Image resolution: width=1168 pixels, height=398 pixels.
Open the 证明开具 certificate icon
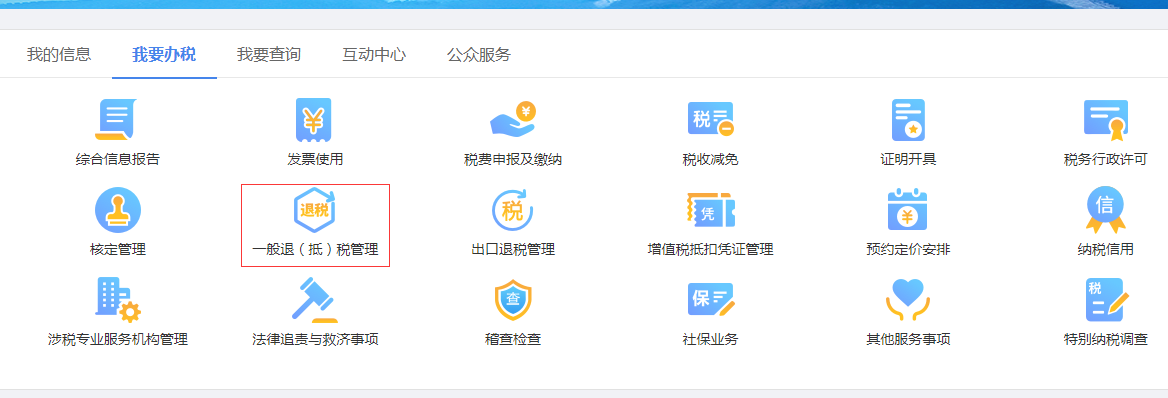click(x=908, y=119)
